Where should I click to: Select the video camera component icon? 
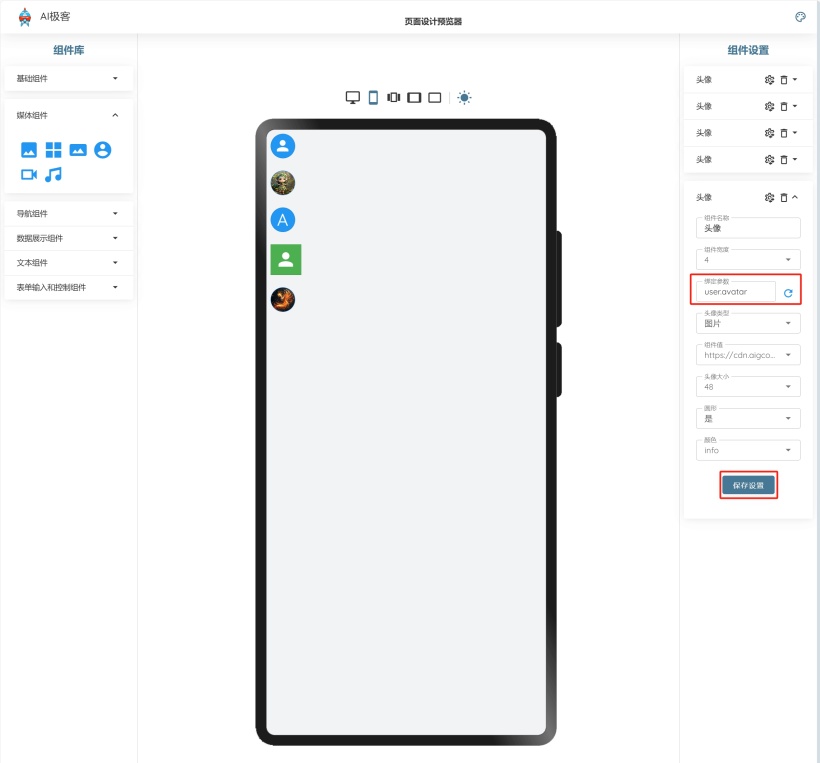pos(29,174)
